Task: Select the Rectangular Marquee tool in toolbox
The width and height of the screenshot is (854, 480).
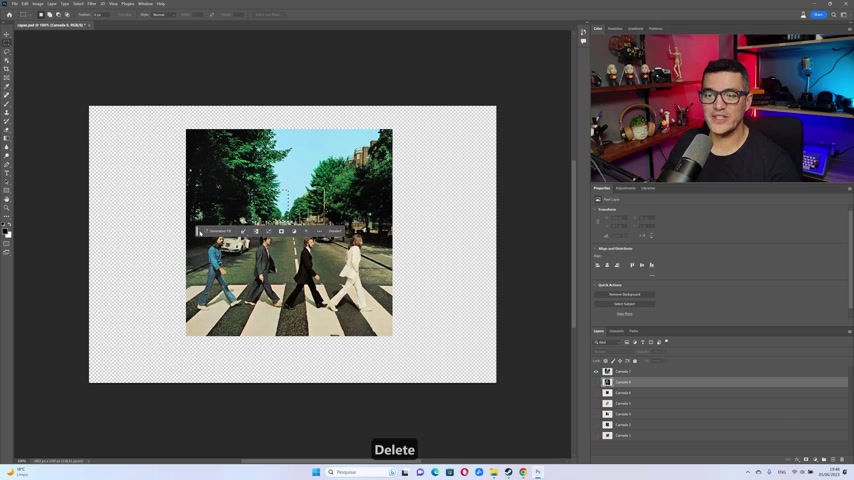Action: pos(7,43)
